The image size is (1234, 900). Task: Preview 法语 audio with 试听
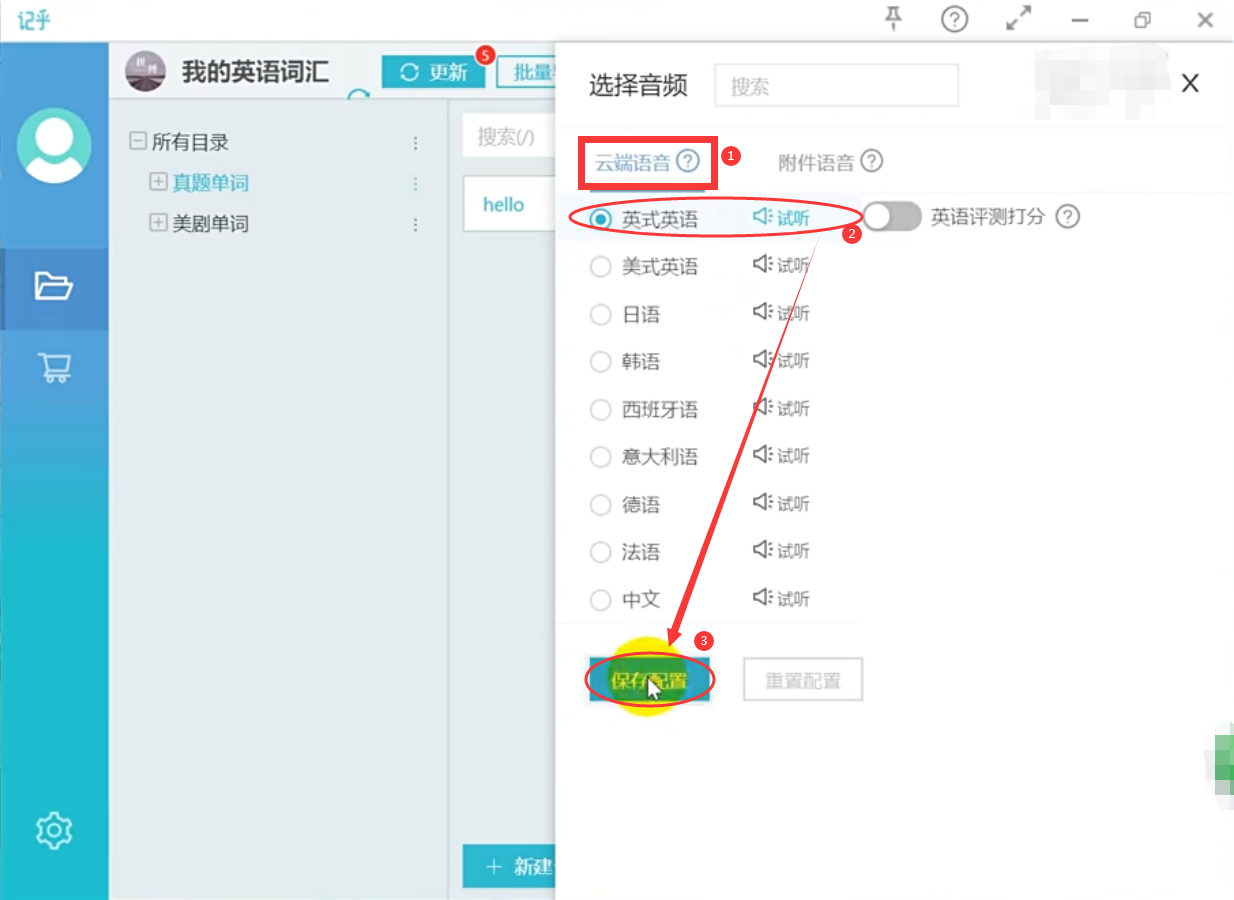point(781,550)
